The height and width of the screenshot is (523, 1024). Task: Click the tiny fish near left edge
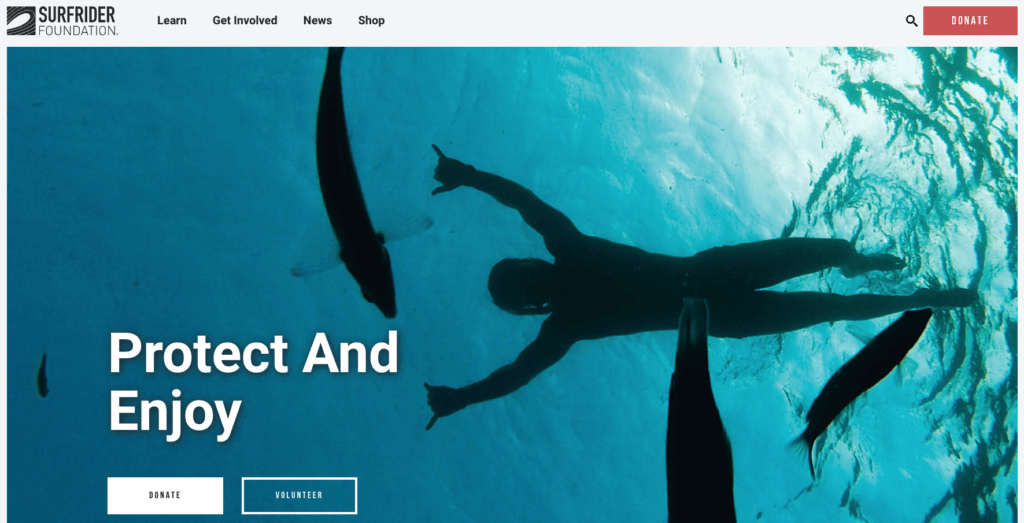pos(42,375)
